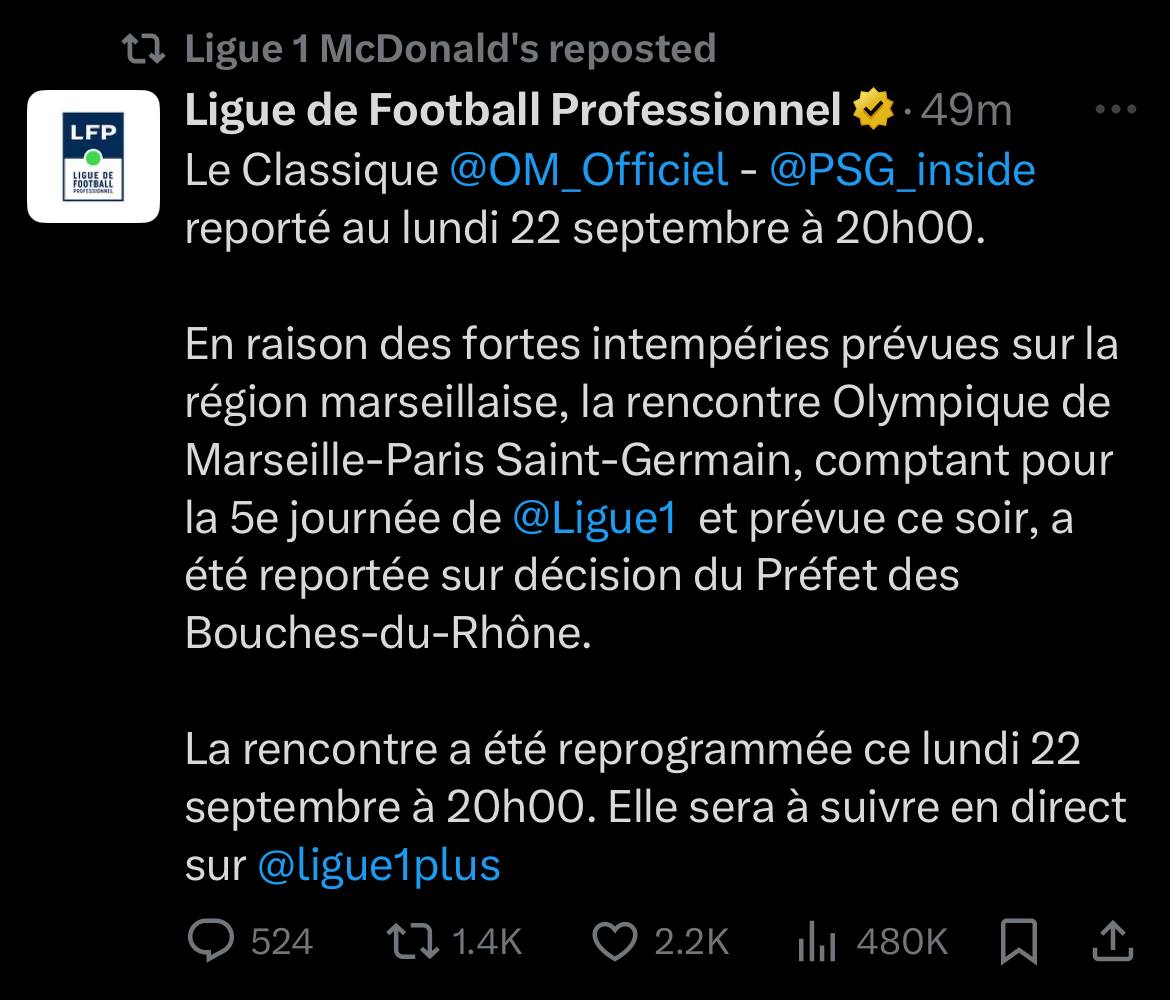The image size is (1170, 1000).
Task: Go to the @ligue1plus mention
Action: (x=379, y=865)
